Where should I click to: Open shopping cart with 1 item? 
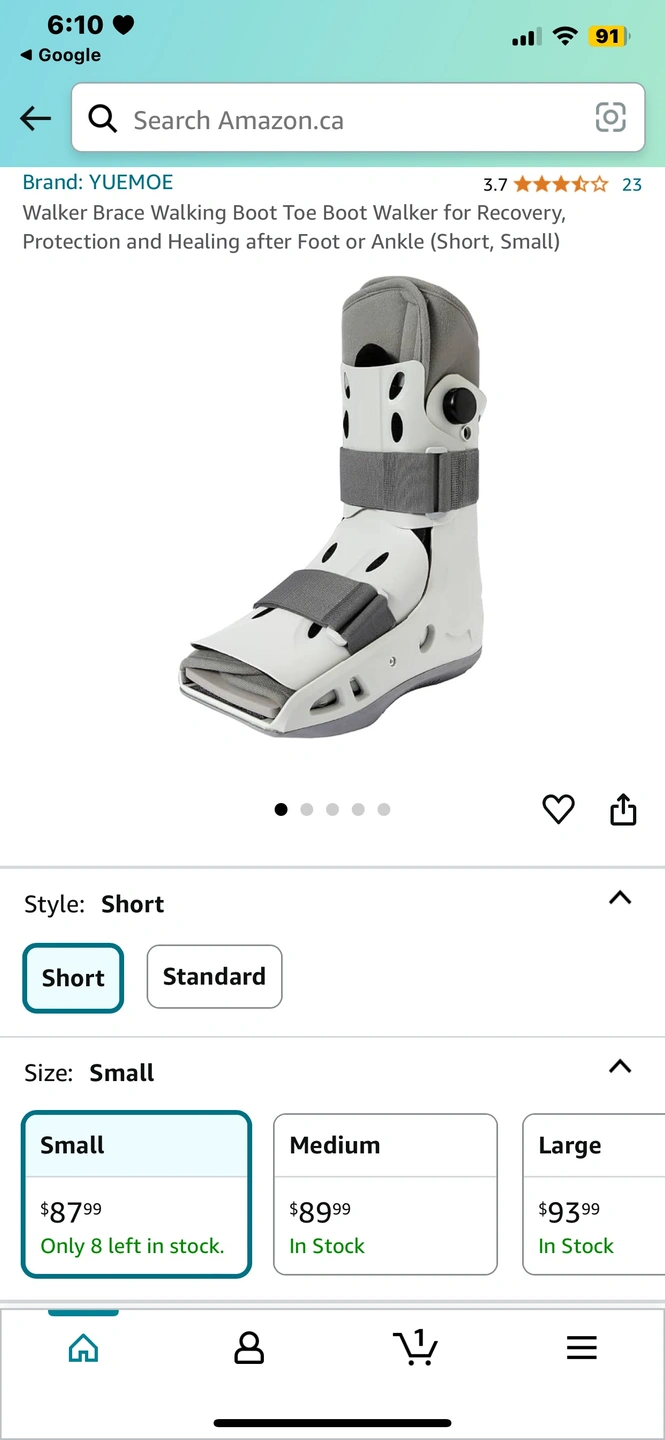click(x=415, y=1347)
